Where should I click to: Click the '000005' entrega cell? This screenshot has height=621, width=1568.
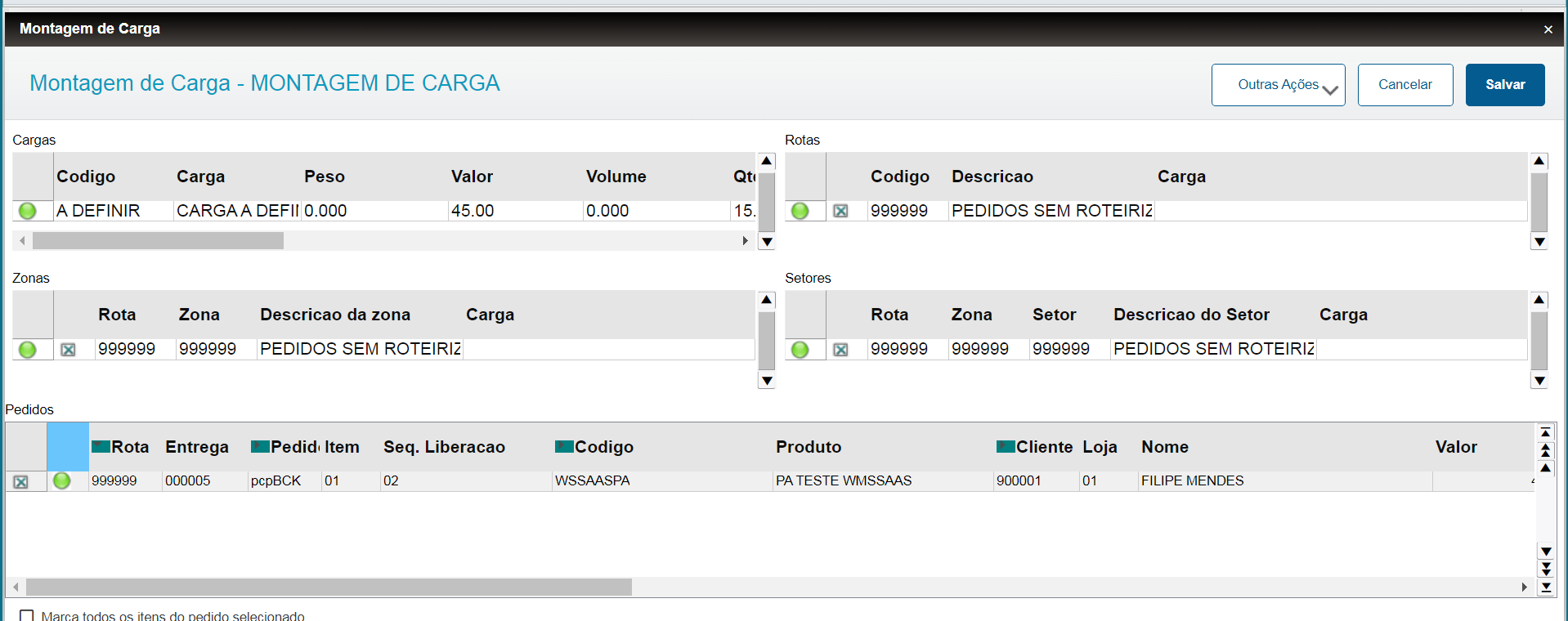pyautogui.click(x=205, y=480)
